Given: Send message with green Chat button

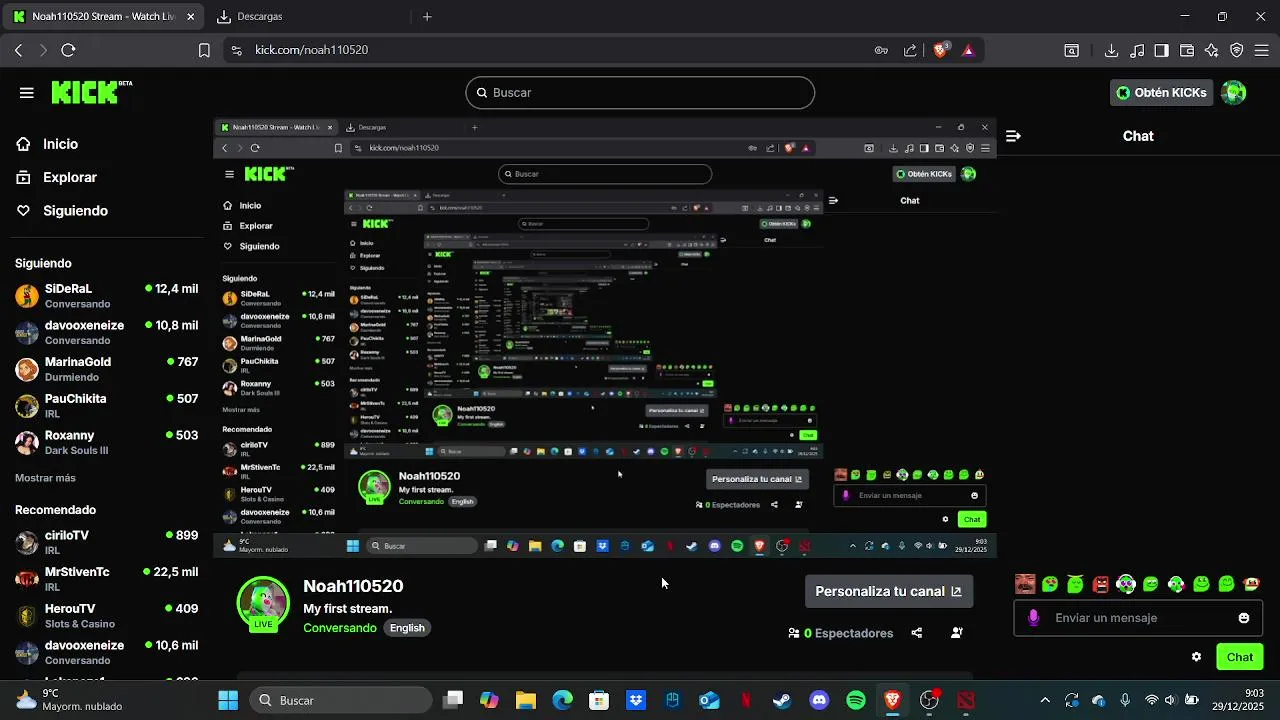Looking at the screenshot, I should pos(1240,657).
